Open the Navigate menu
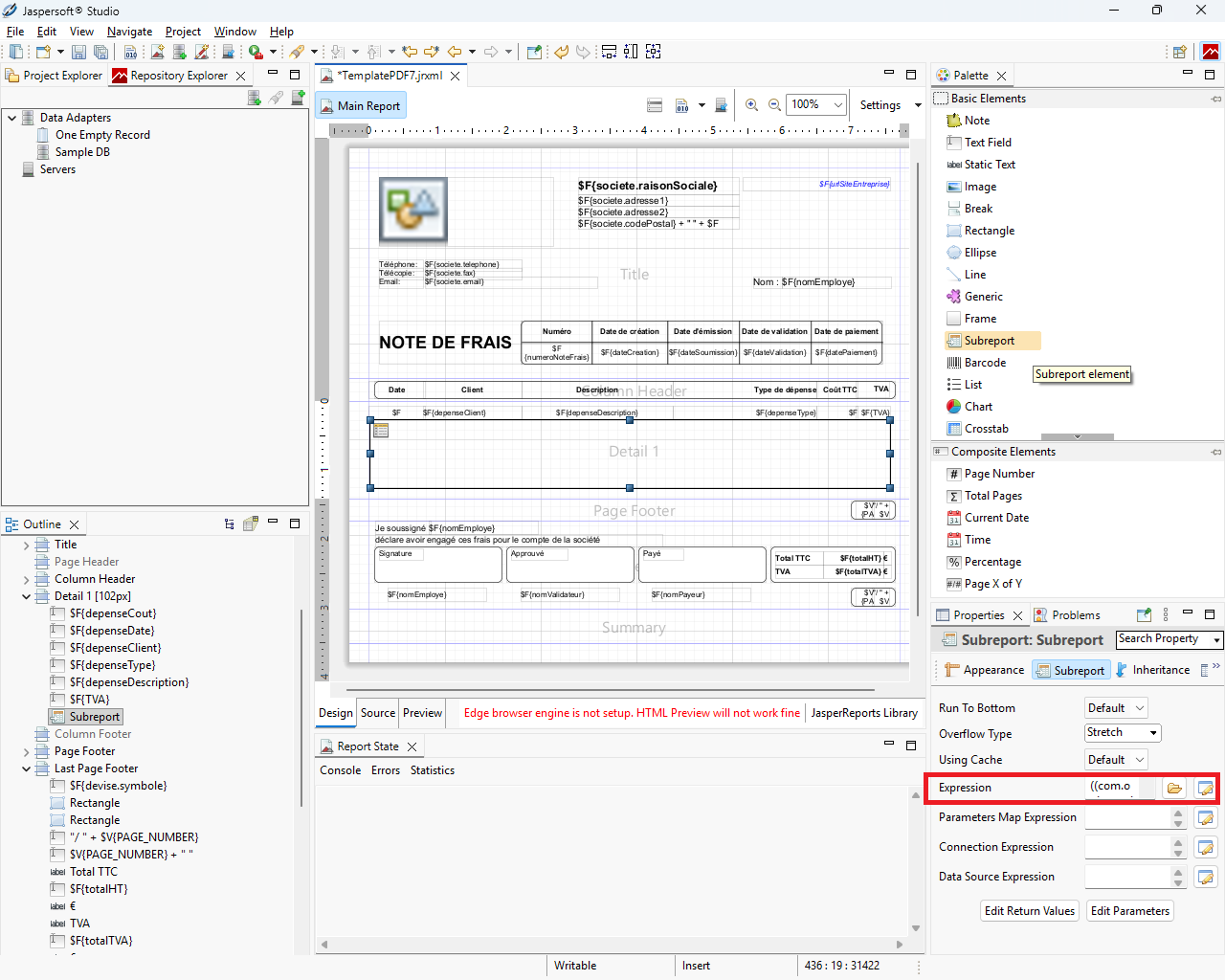The height and width of the screenshot is (980, 1225). pos(129,32)
